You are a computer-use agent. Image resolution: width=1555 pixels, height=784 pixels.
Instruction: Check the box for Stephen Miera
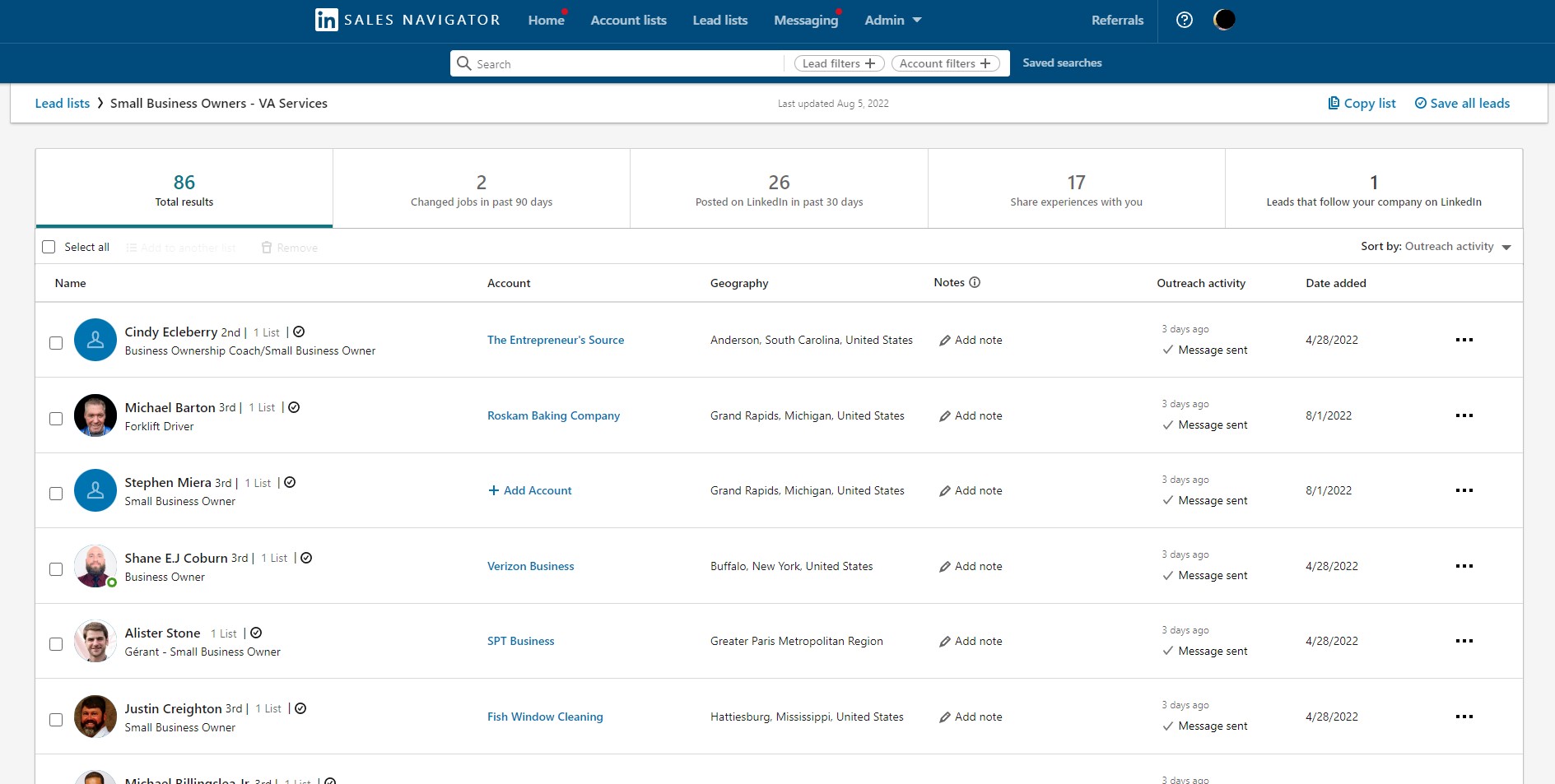pyautogui.click(x=56, y=494)
